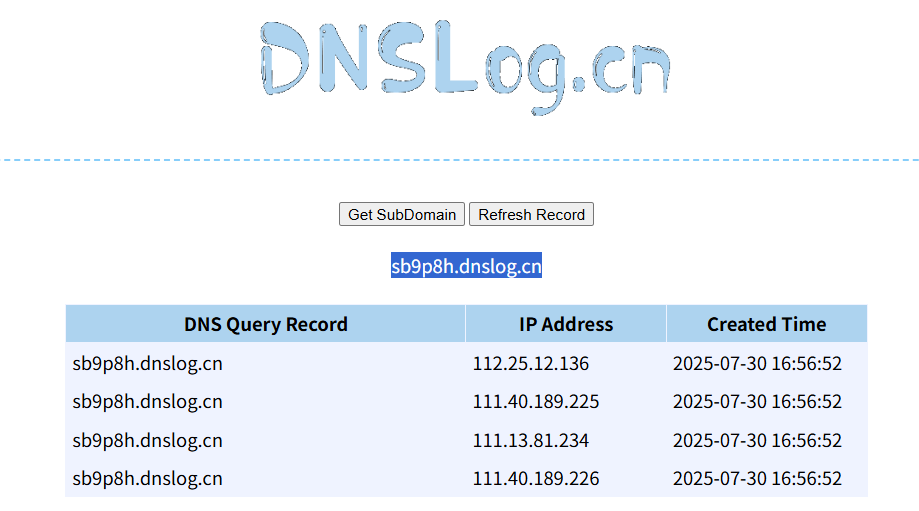This screenshot has height=511, width=919.
Task: Click the Get SubDomain button
Action: (401, 214)
